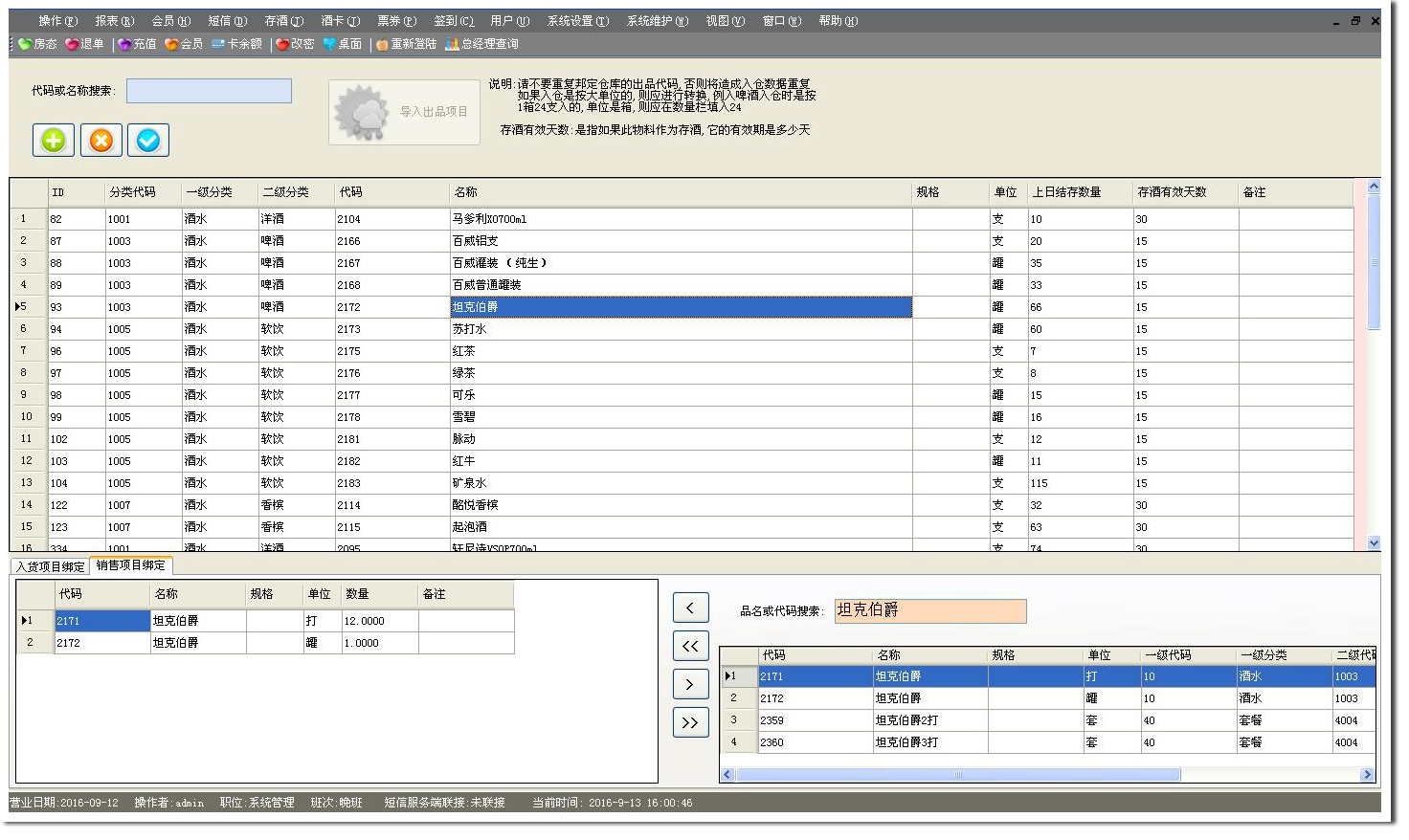The height and width of the screenshot is (840, 1409).
Task: Open the 系统设置 menu
Action: [577, 21]
